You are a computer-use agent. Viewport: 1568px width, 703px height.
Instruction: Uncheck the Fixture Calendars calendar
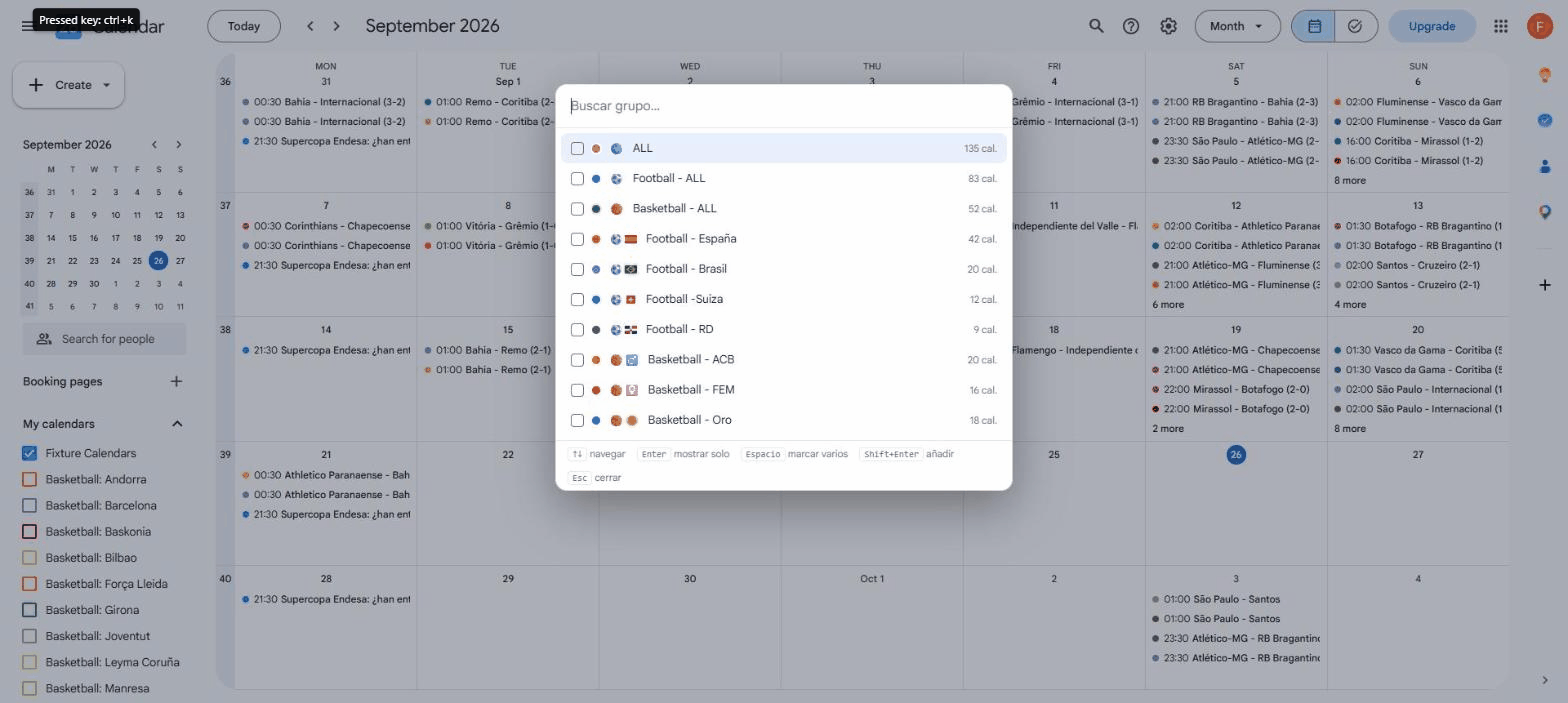click(29, 453)
